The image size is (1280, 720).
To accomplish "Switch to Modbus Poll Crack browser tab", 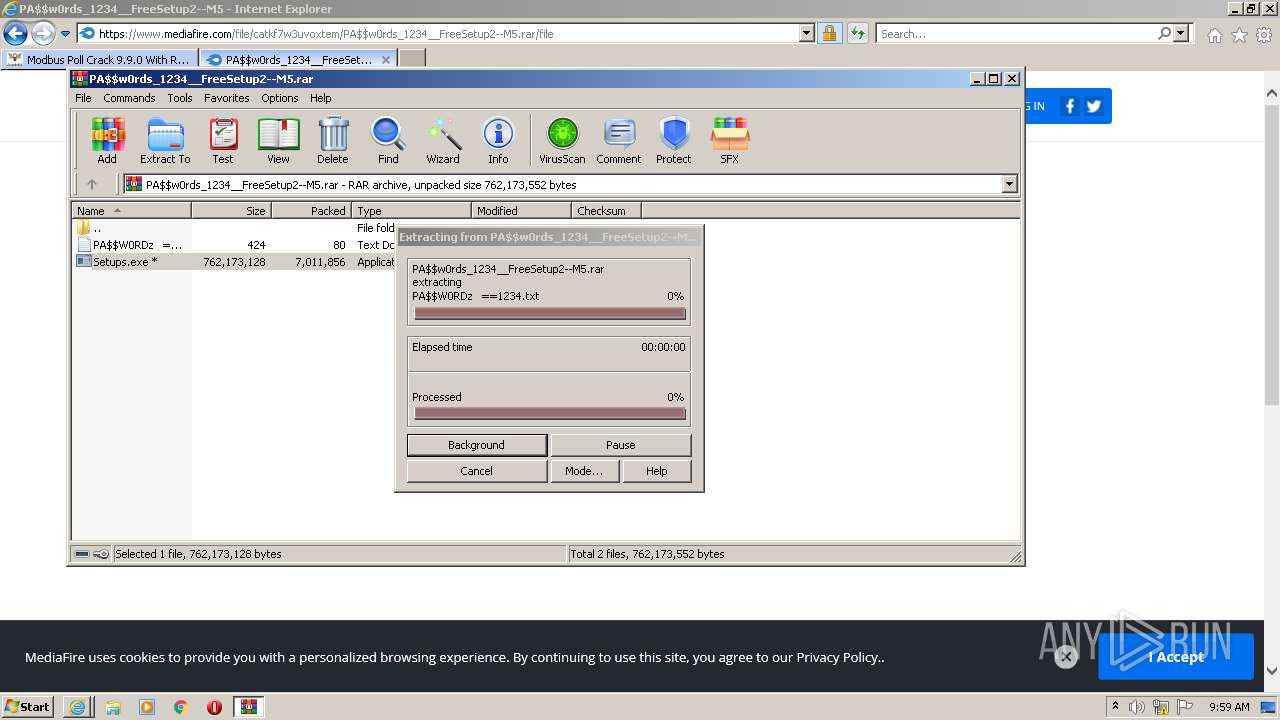I will pos(100,59).
